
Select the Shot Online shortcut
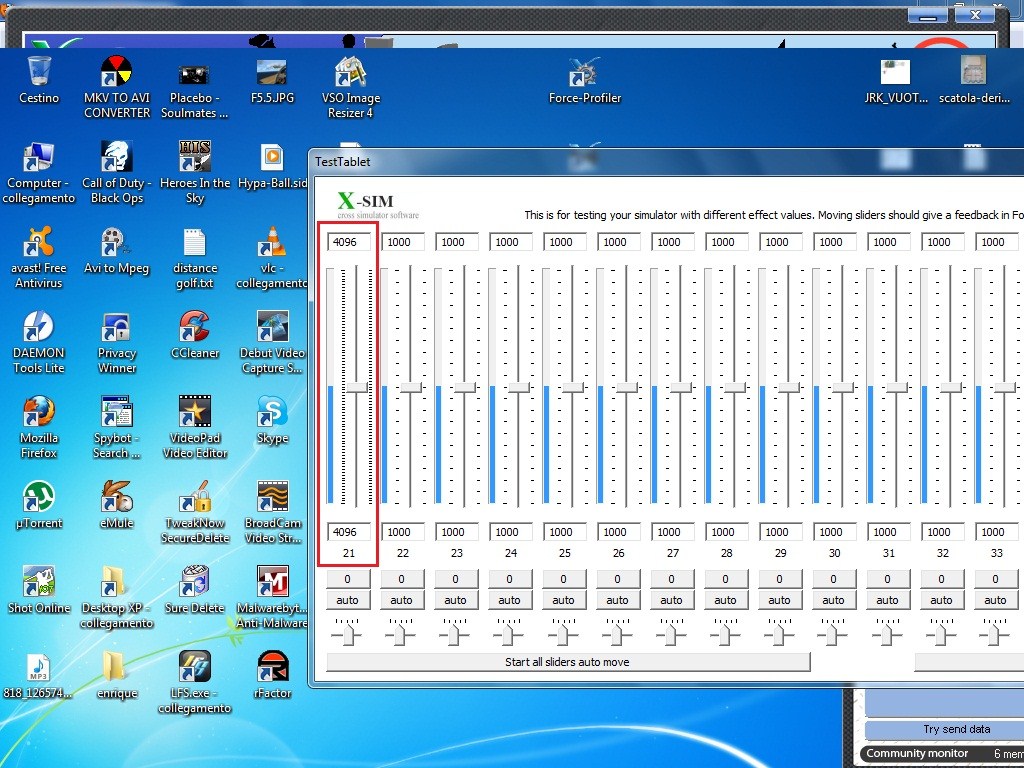click(x=39, y=582)
